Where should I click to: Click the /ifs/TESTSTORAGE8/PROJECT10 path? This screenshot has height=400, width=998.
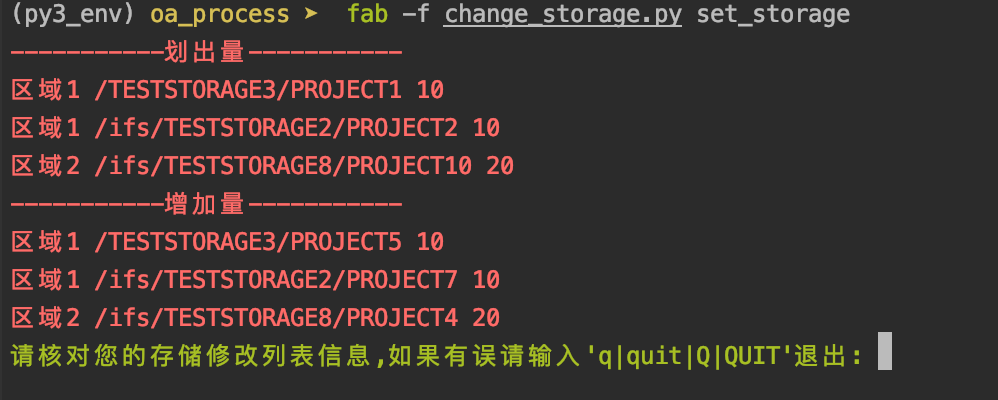coord(283,166)
